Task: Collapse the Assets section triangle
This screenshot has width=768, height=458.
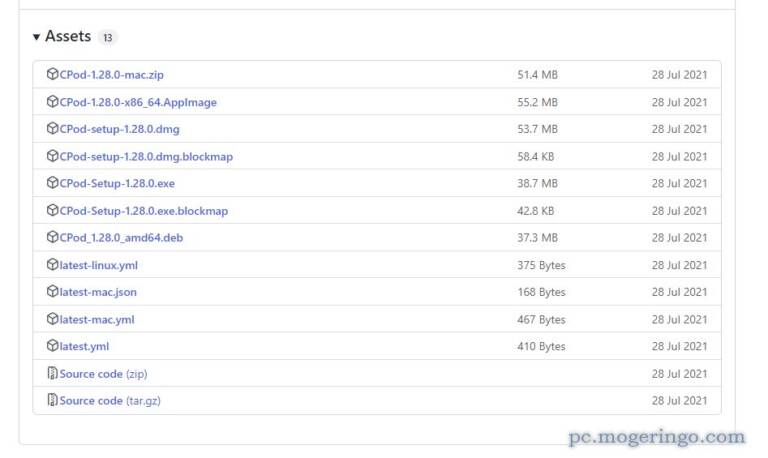Action: pyautogui.click(x=37, y=37)
